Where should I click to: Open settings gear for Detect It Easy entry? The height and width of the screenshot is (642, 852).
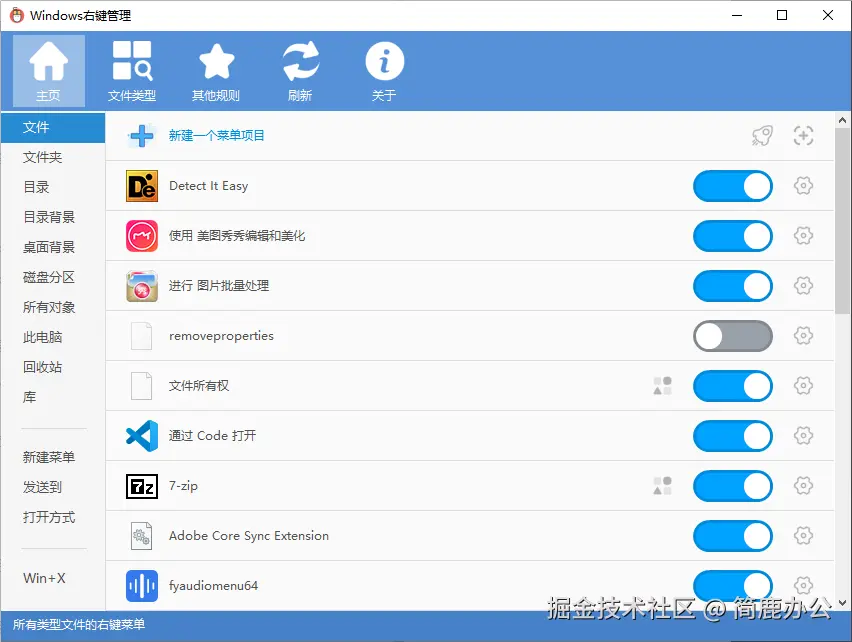tap(804, 186)
